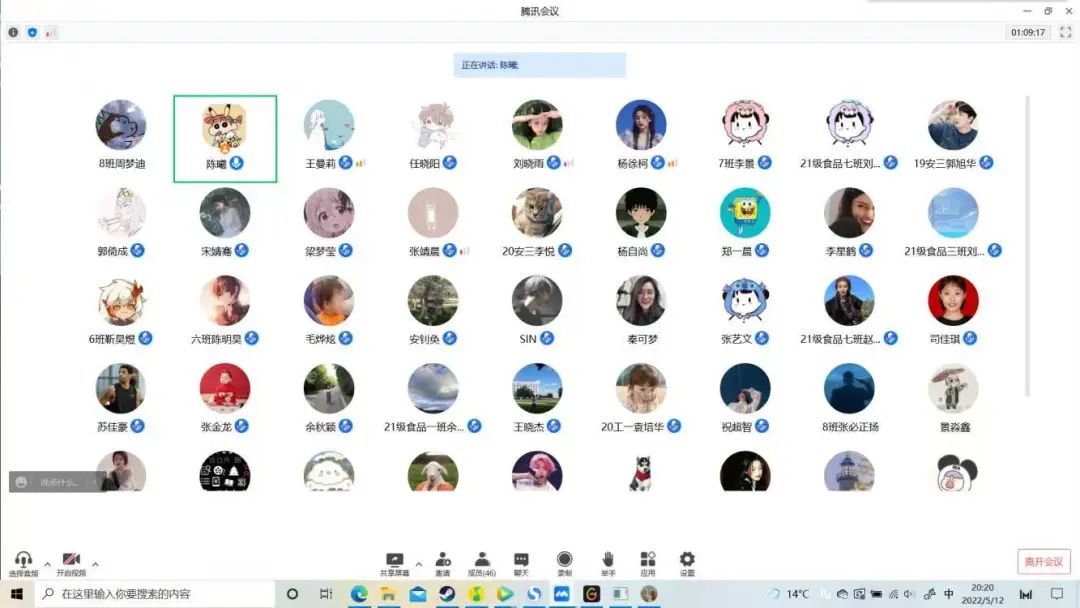The height and width of the screenshot is (608, 1080).
Task: Click the 离开会议 leave meeting button
Action: [1043, 561]
